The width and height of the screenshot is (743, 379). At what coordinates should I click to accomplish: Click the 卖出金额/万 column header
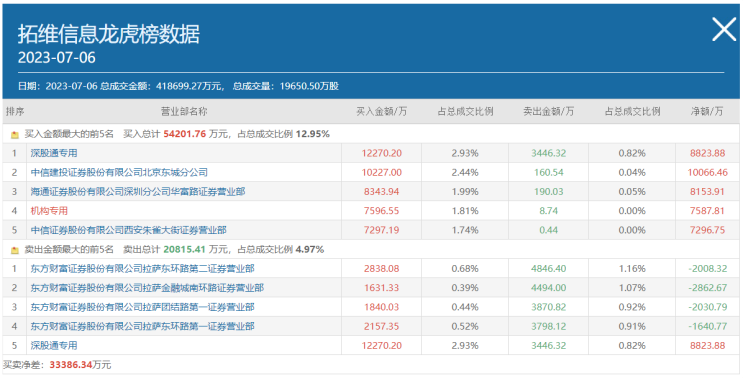point(548,112)
